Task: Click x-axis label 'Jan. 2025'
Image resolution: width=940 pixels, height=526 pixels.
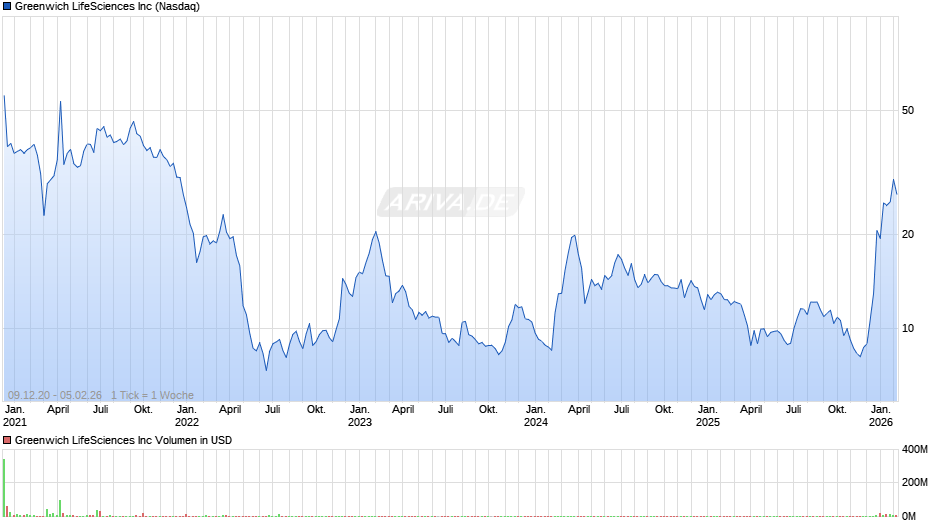Action: [707, 416]
